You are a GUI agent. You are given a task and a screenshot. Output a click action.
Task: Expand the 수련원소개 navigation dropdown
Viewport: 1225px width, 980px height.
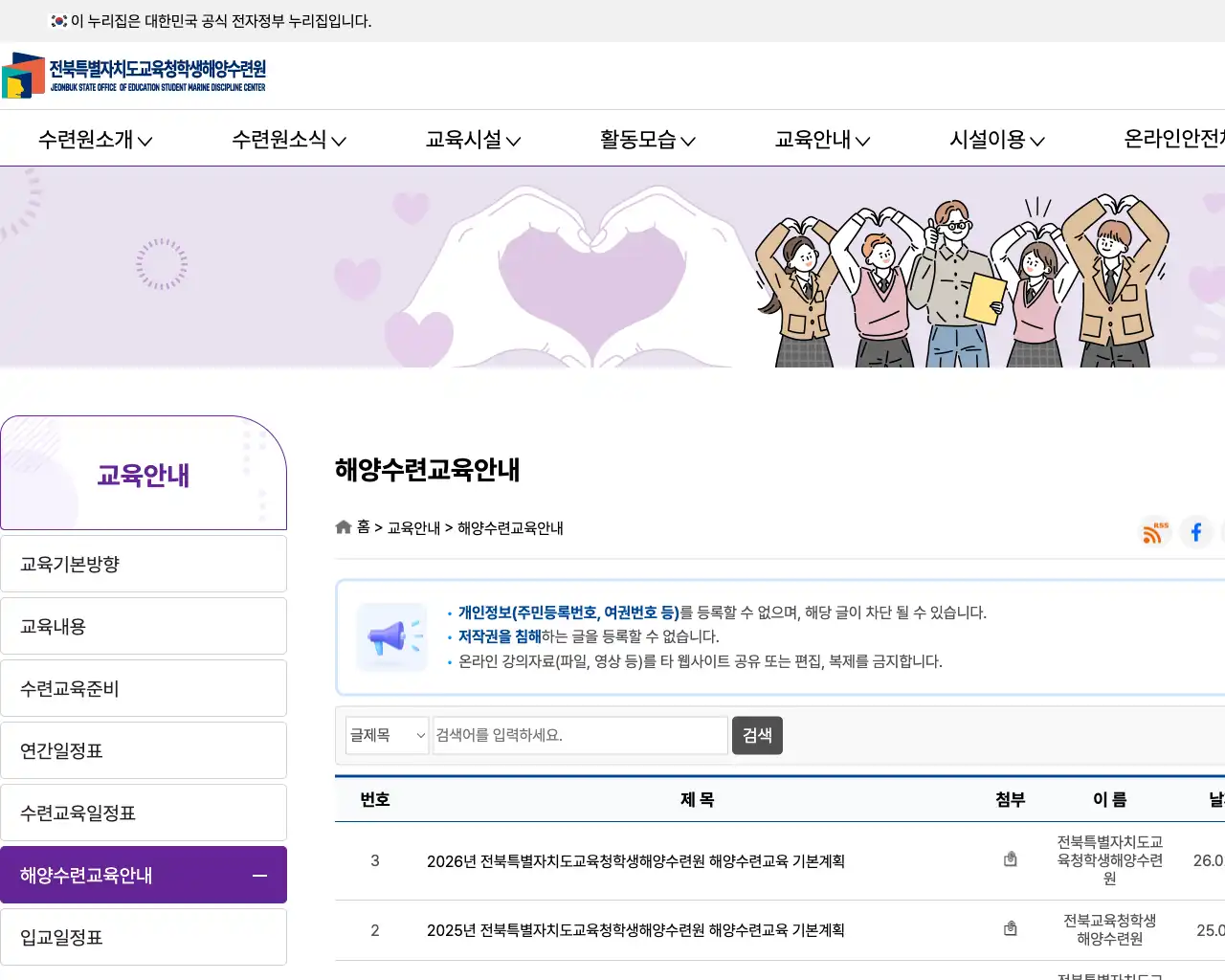(x=94, y=139)
